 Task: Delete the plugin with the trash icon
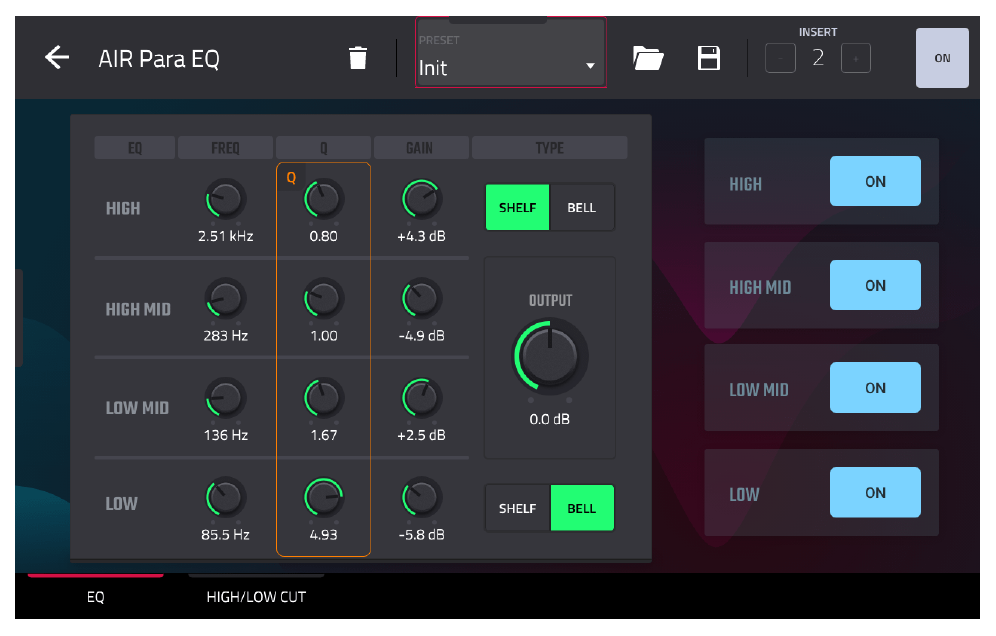[358, 58]
